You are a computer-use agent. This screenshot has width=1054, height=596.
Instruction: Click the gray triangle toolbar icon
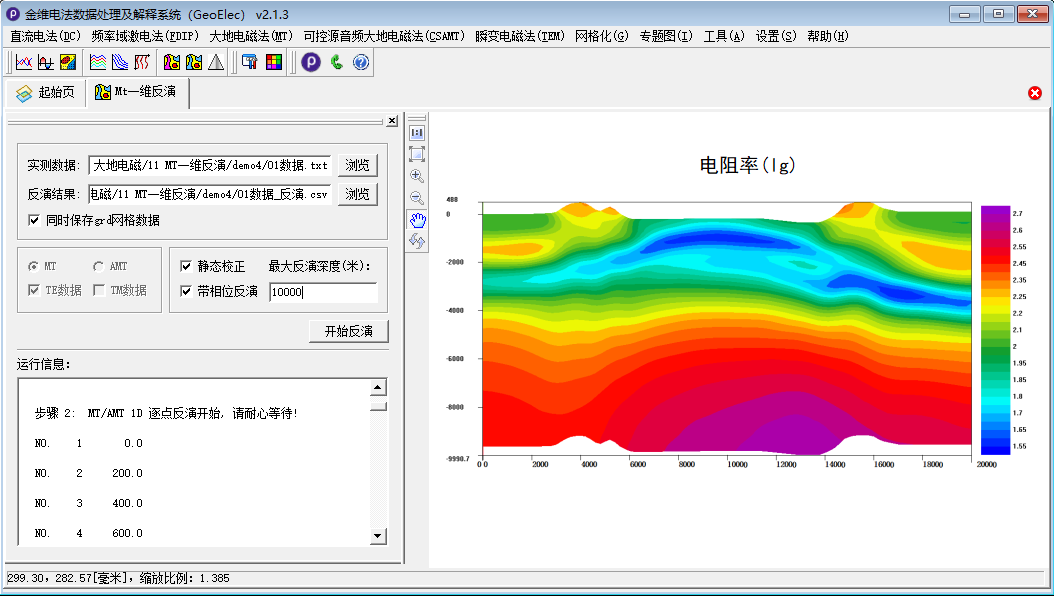(x=216, y=62)
